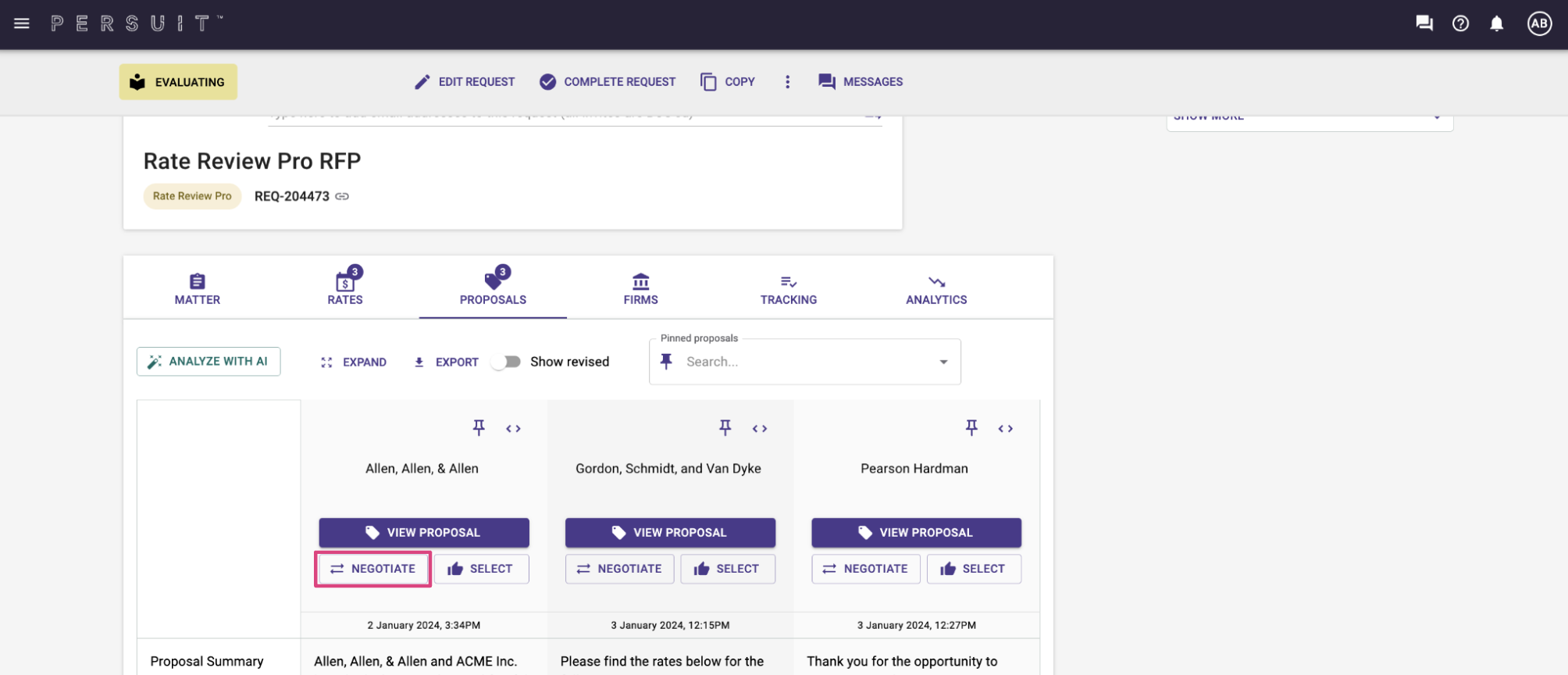
Task: View proposal from Pearson Hardman
Action: tap(916, 533)
